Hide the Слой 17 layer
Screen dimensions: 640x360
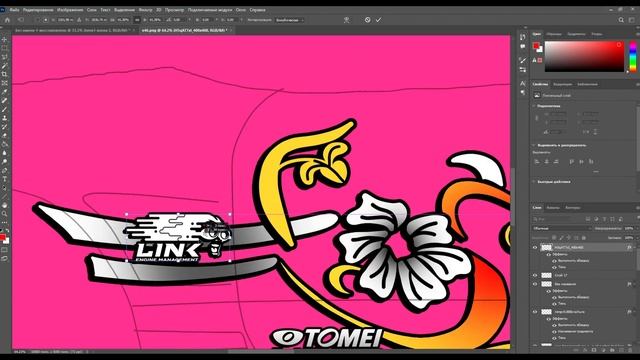tap(535, 276)
